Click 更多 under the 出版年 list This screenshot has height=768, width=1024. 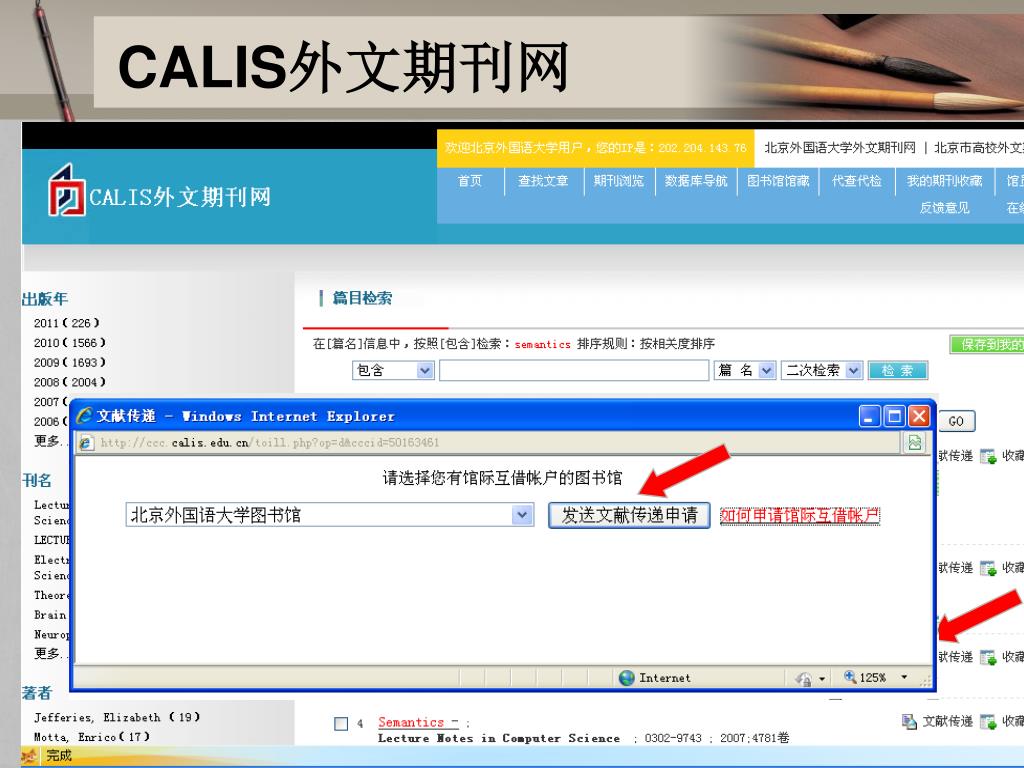tap(48, 441)
